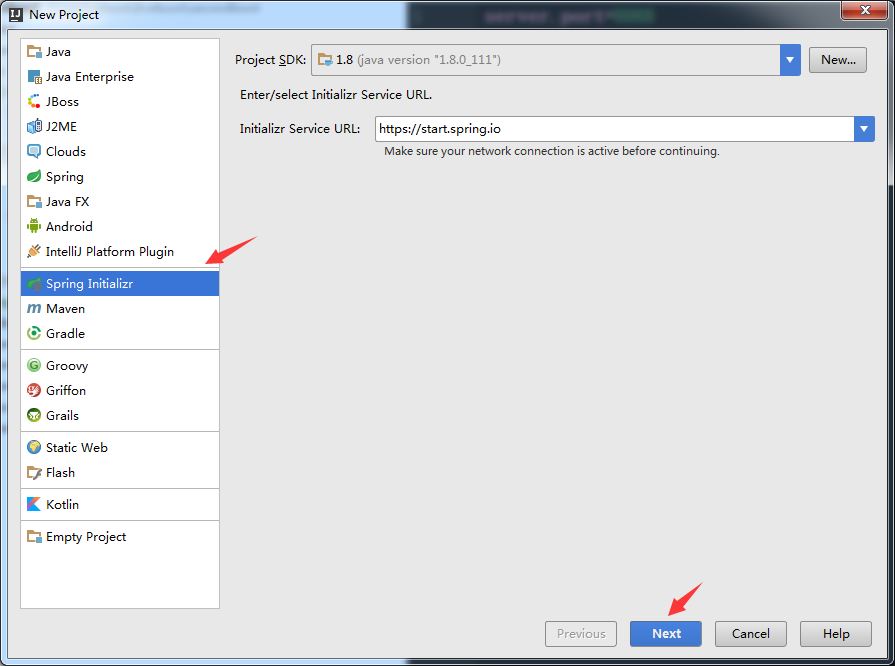Select the Empty Project label
895x666 pixels.
[86, 537]
